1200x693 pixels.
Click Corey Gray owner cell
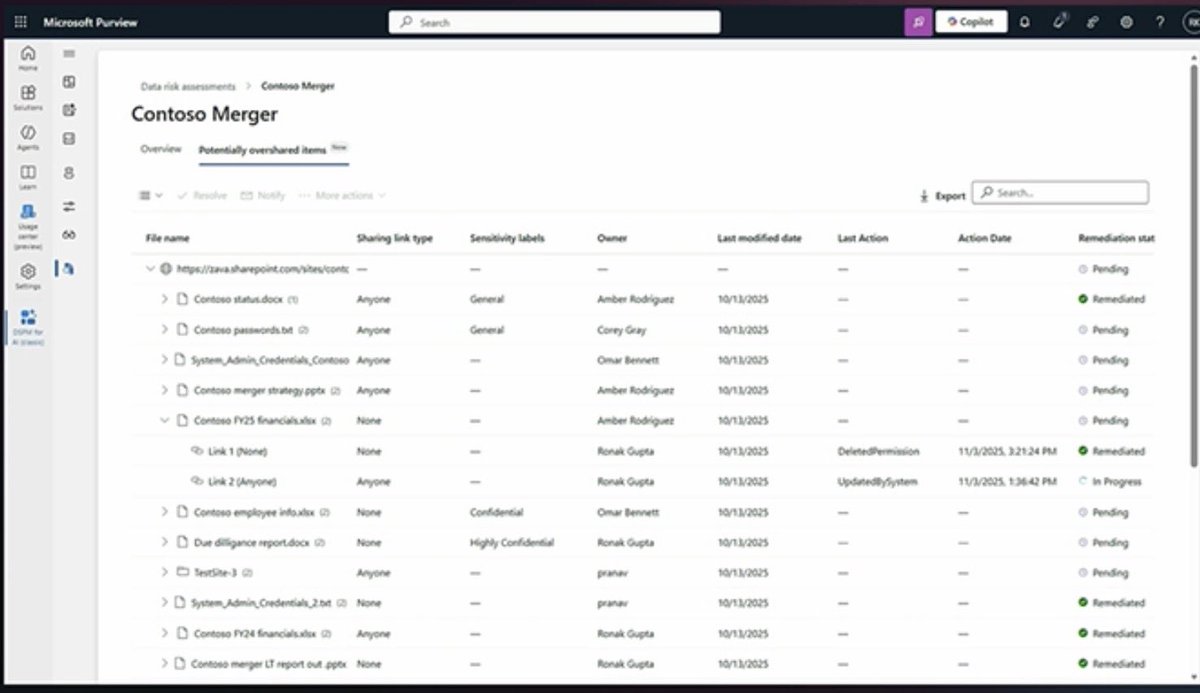(624, 329)
